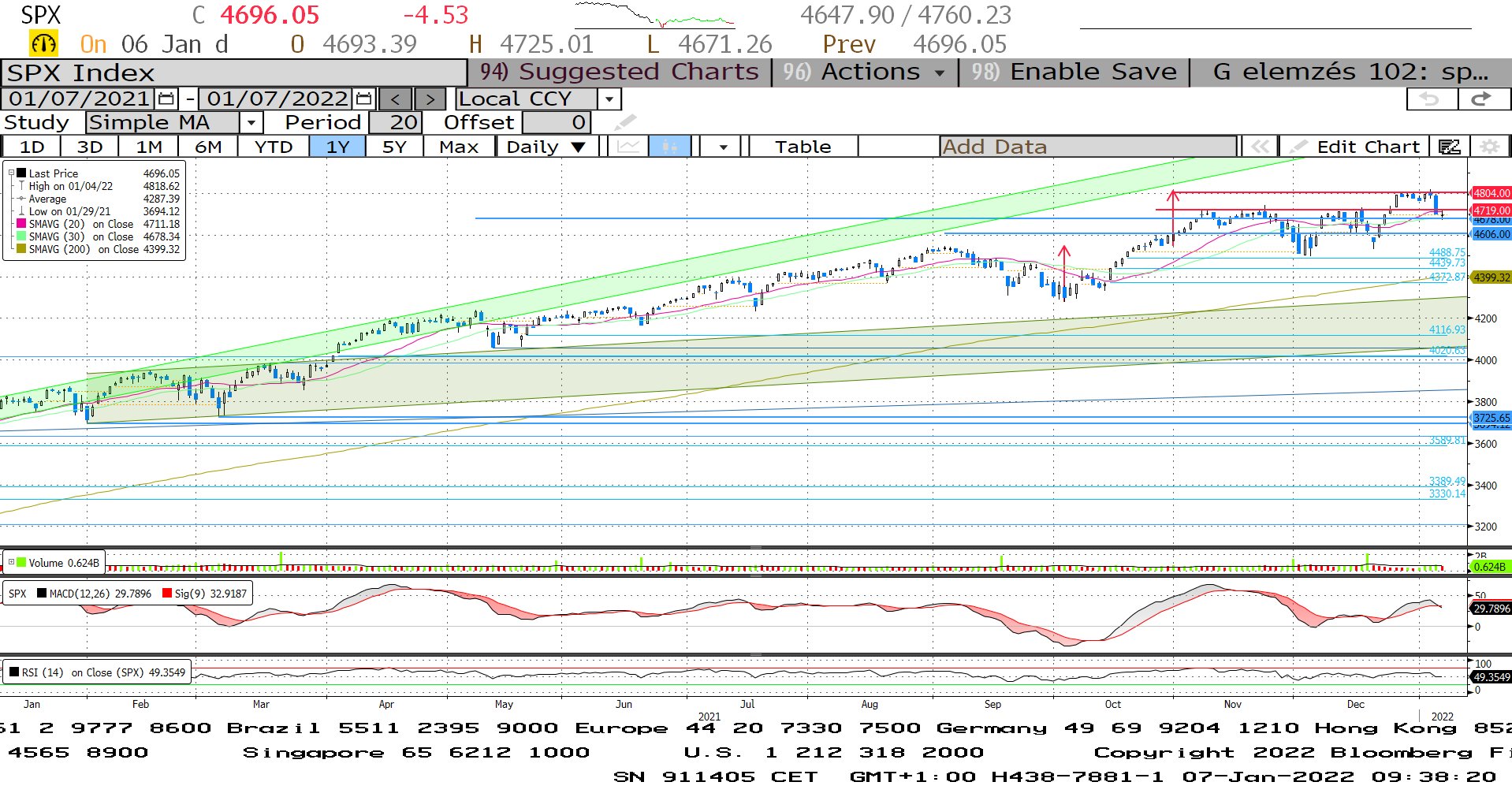Select the line chart type icon
This screenshot has height=808, width=1512.
(x=628, y=147)
